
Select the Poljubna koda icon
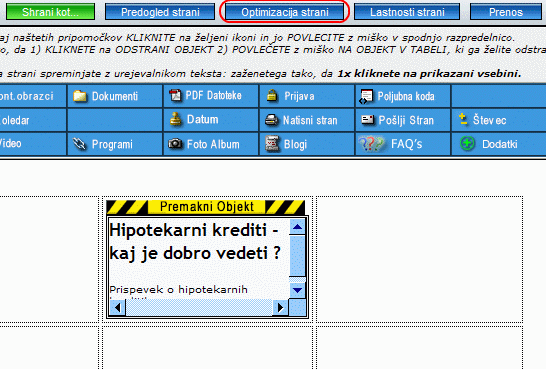coord(366,96)
